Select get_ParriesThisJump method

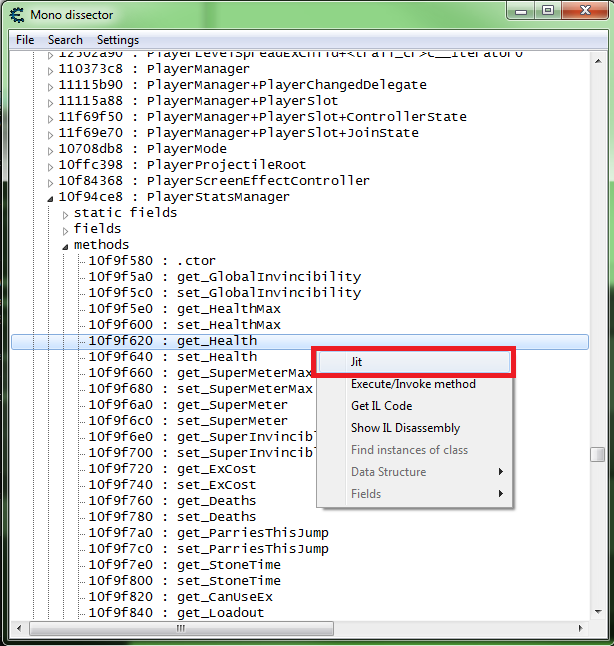(x=209, y=533)
